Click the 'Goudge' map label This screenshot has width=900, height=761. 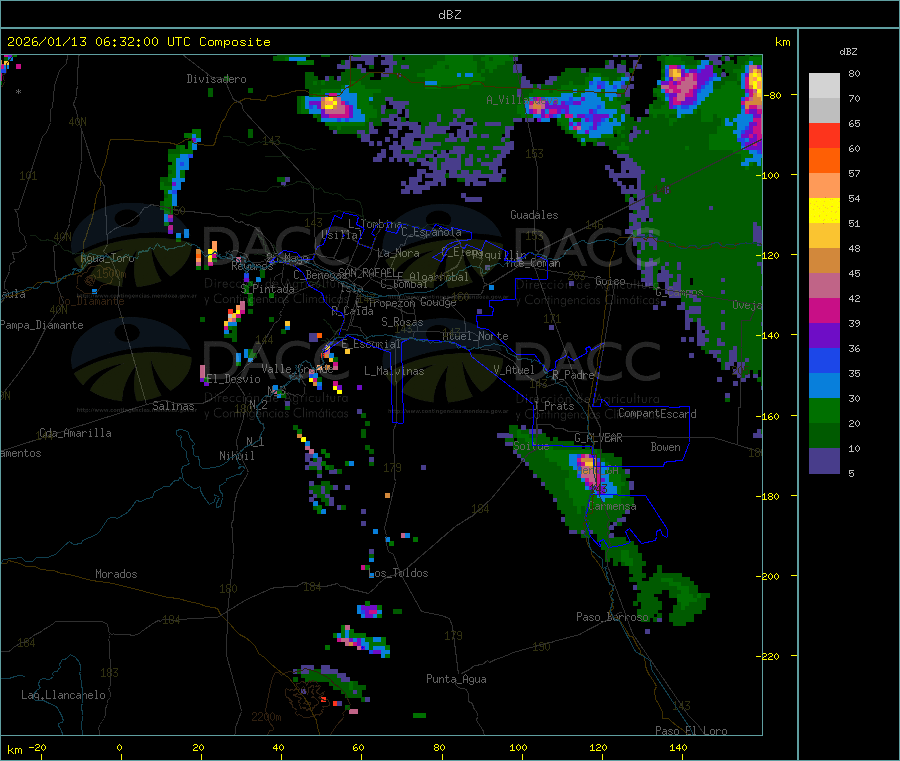(x=438, y=302)
